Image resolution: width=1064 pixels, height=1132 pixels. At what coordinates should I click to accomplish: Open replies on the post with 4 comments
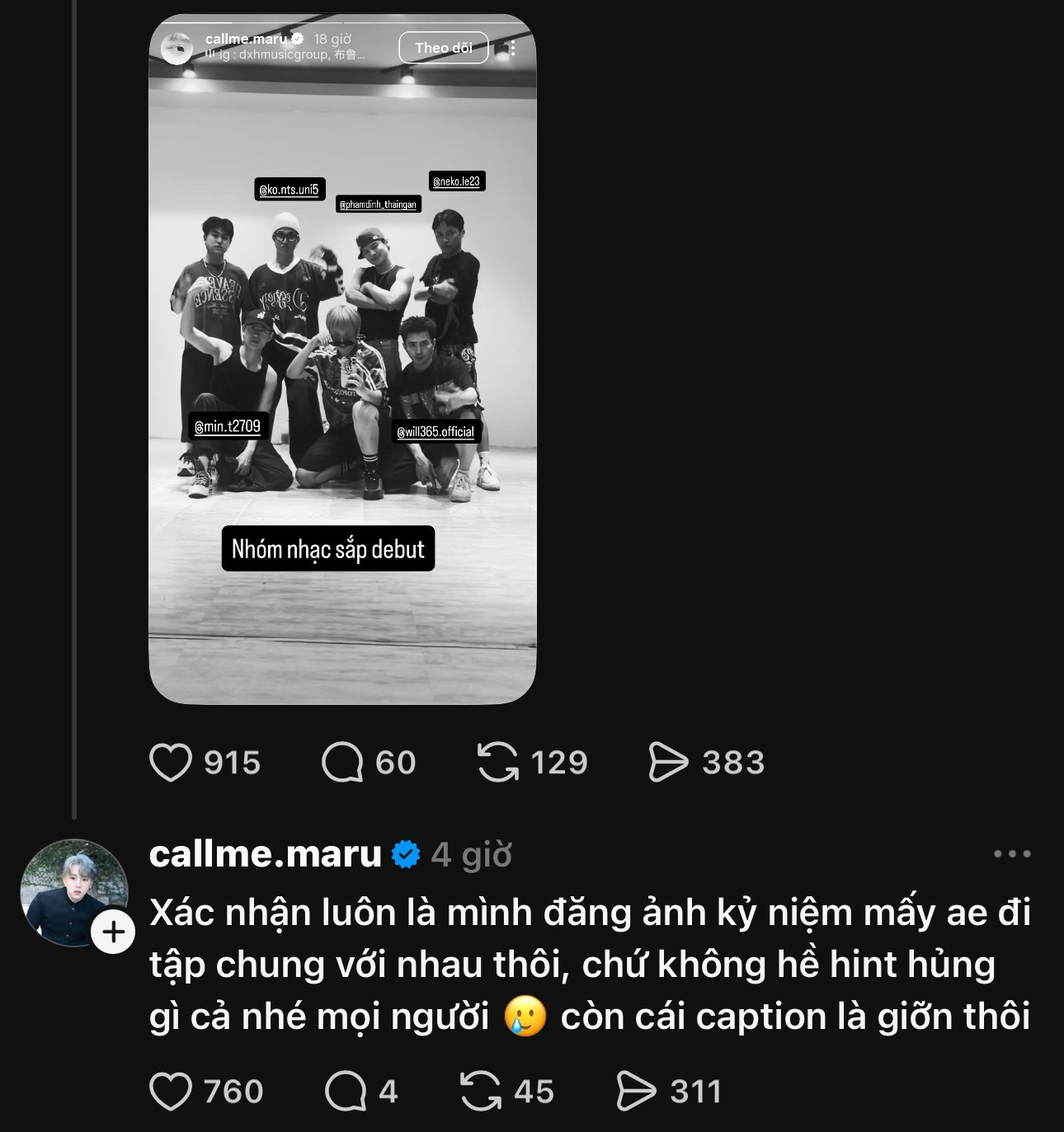[346, 1092]
